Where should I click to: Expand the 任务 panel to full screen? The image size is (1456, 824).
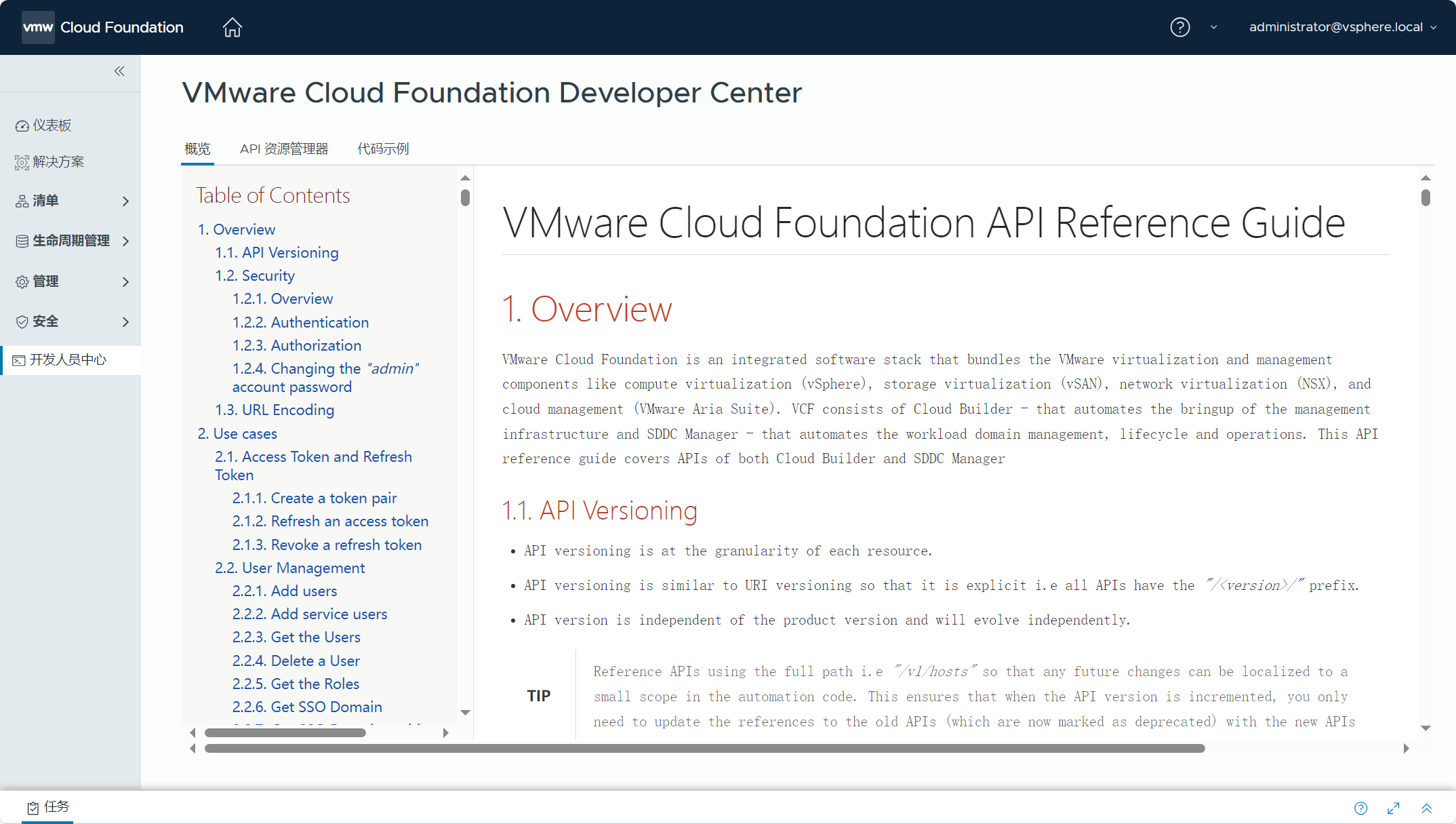(x=1394, y=808)
